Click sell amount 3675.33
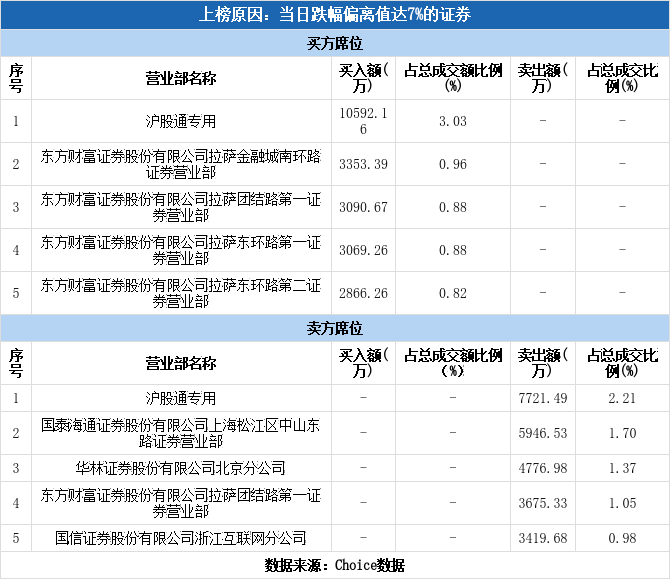The height and width of the screenshot is (579, 670). [x=543, y=503]
